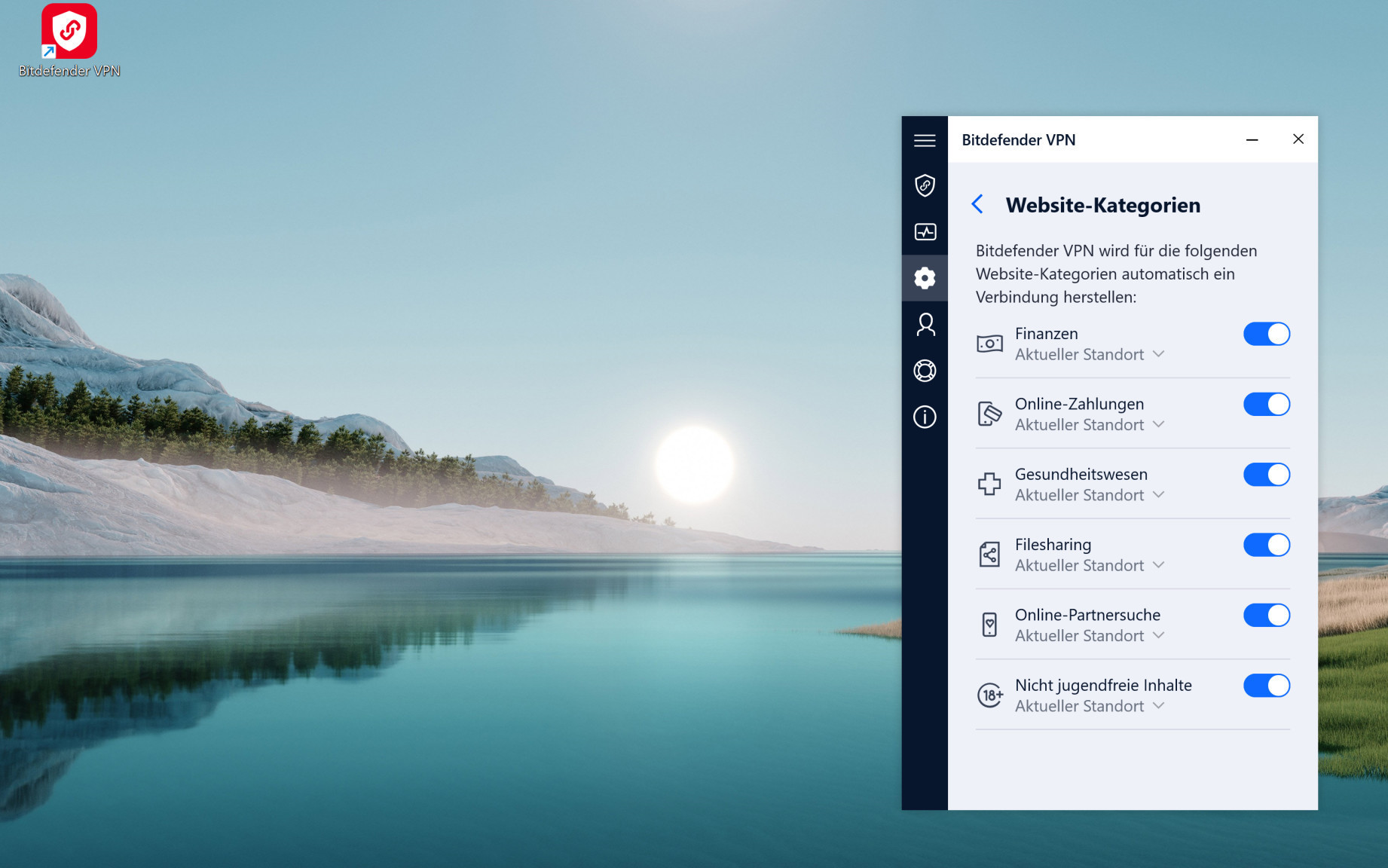
Task: Open the shield VPN dashboard icon
Action: tap(925, 185)
